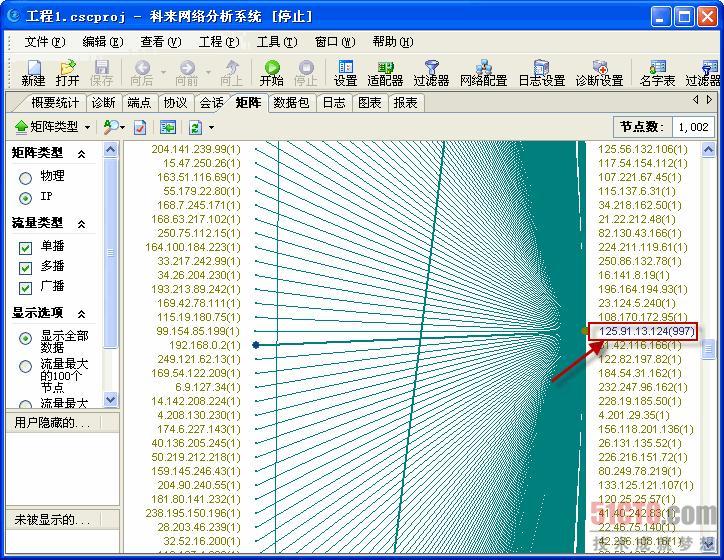724x560 pixels.
Task: Click the 用户隐藏的... column header
Action: coord(53,422)
